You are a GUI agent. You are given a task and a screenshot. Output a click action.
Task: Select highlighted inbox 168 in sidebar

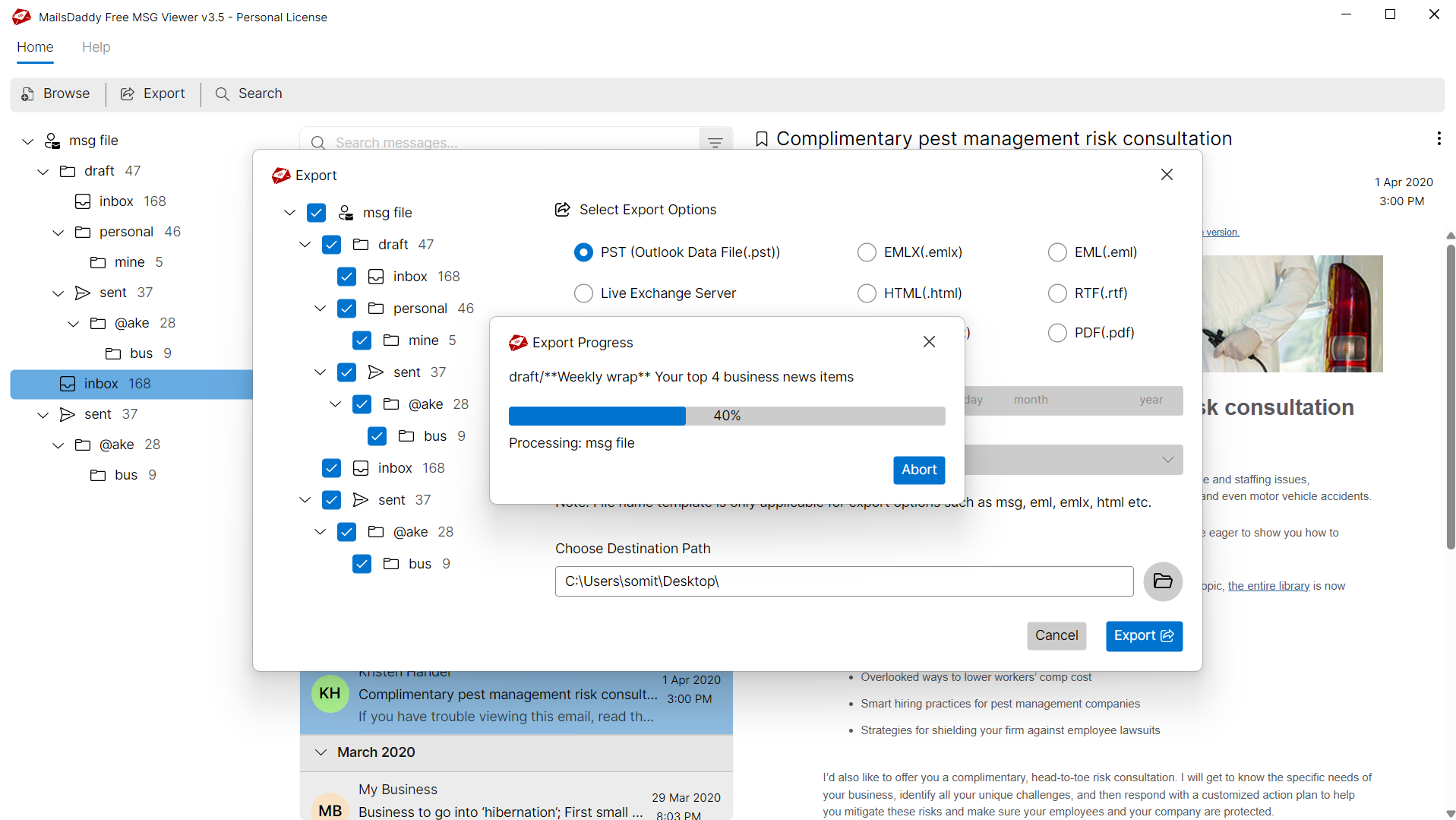tap(131, 384)
